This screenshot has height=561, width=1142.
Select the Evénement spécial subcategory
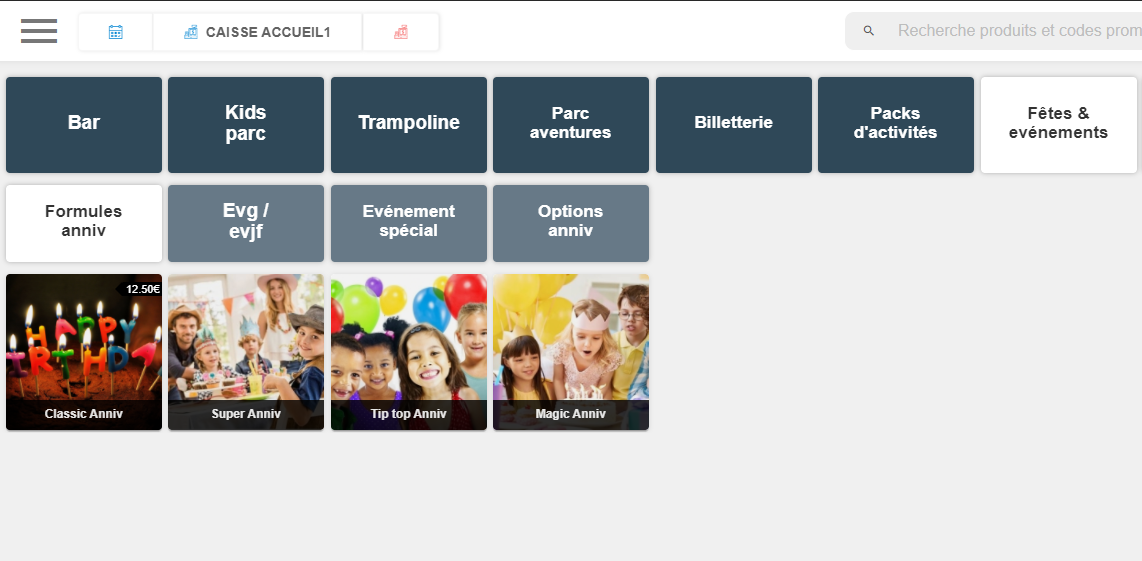tap(409, 223)
